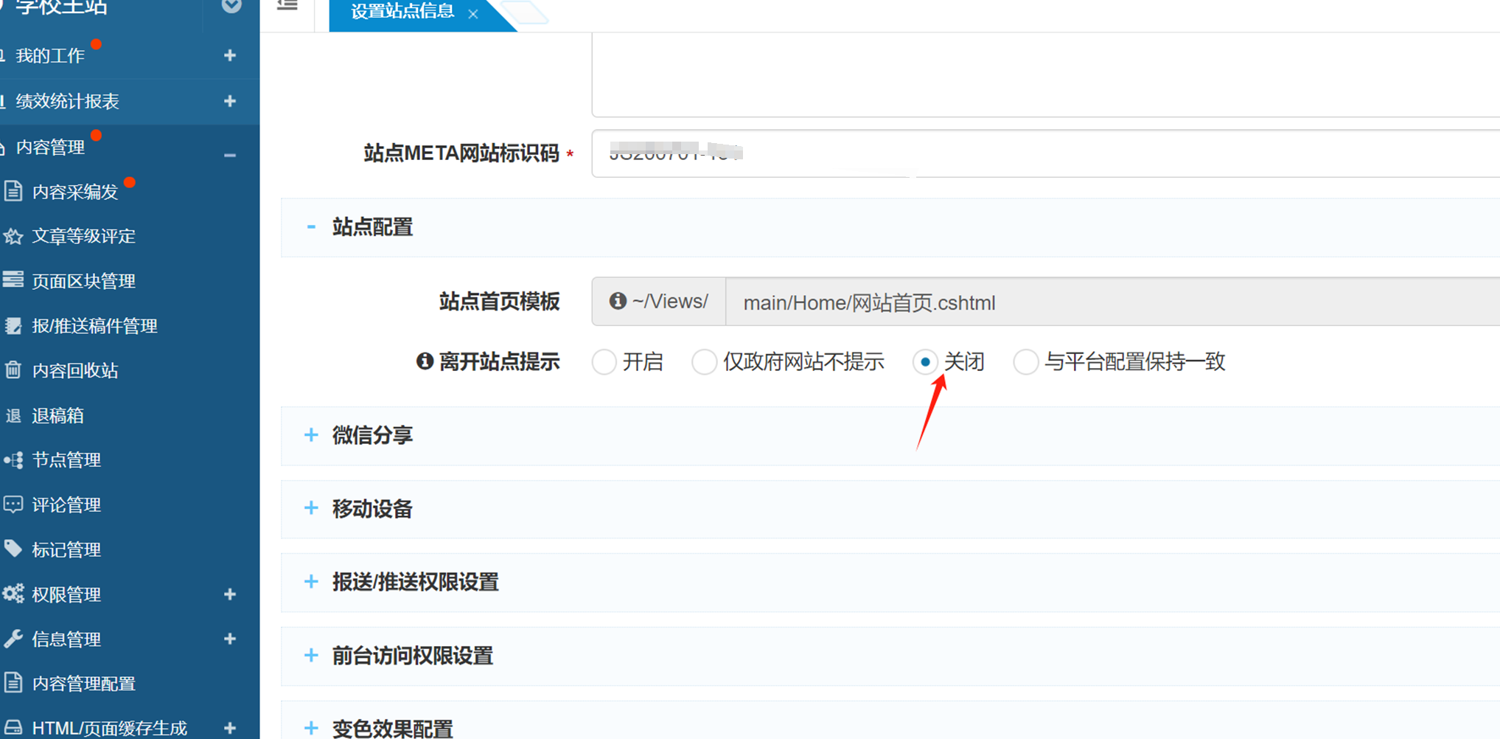This screenshot has height=739, width=1500.
Task: Select the 开启 radio option
Action: (x=604, y=362)
